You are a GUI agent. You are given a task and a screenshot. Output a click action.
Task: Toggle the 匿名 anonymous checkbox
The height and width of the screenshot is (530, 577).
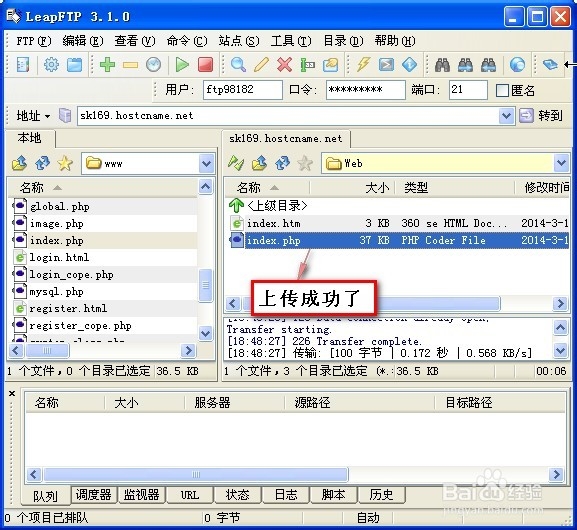click(x=502, y=90)
